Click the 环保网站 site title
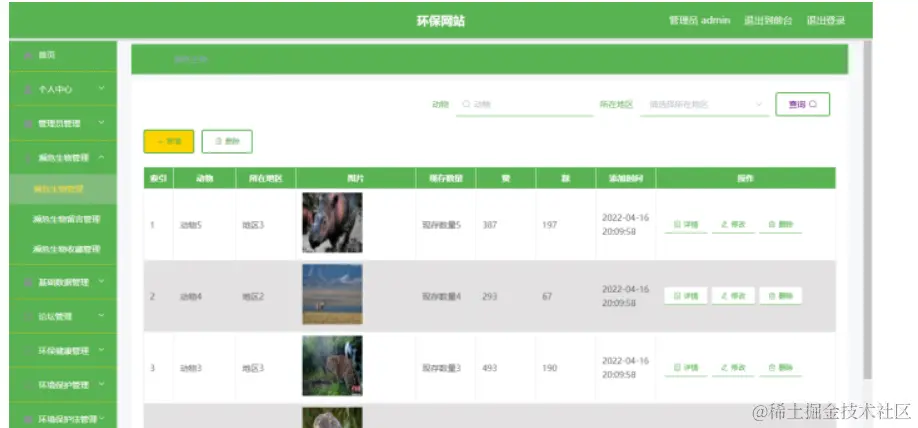This screenshot has width=918, height=428. 441,21
